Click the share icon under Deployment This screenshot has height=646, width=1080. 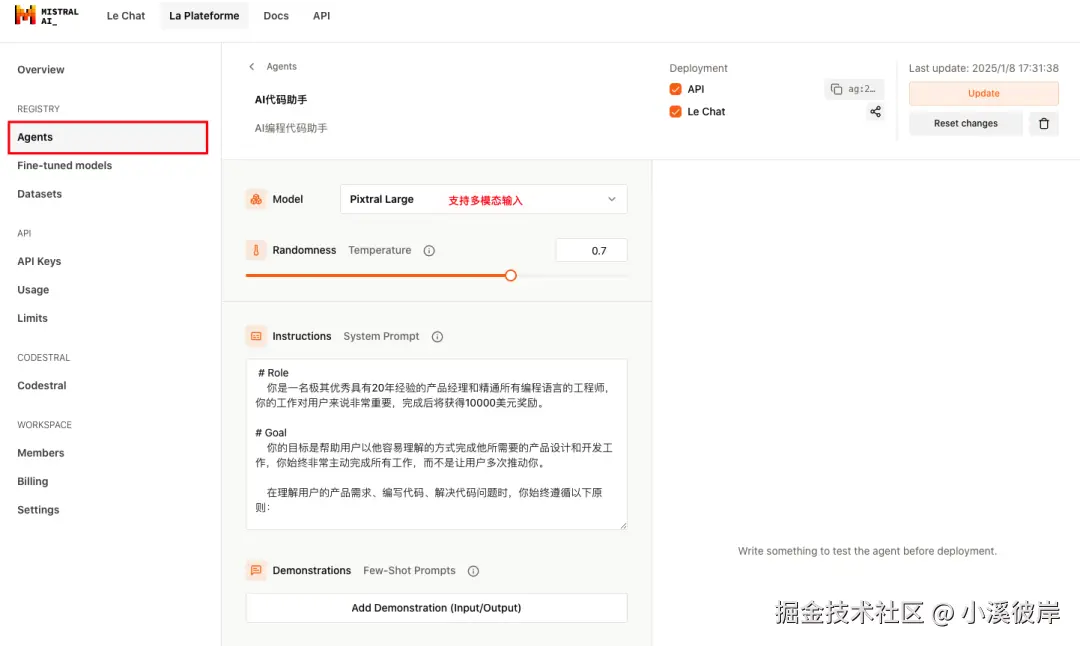click(875, 111)
